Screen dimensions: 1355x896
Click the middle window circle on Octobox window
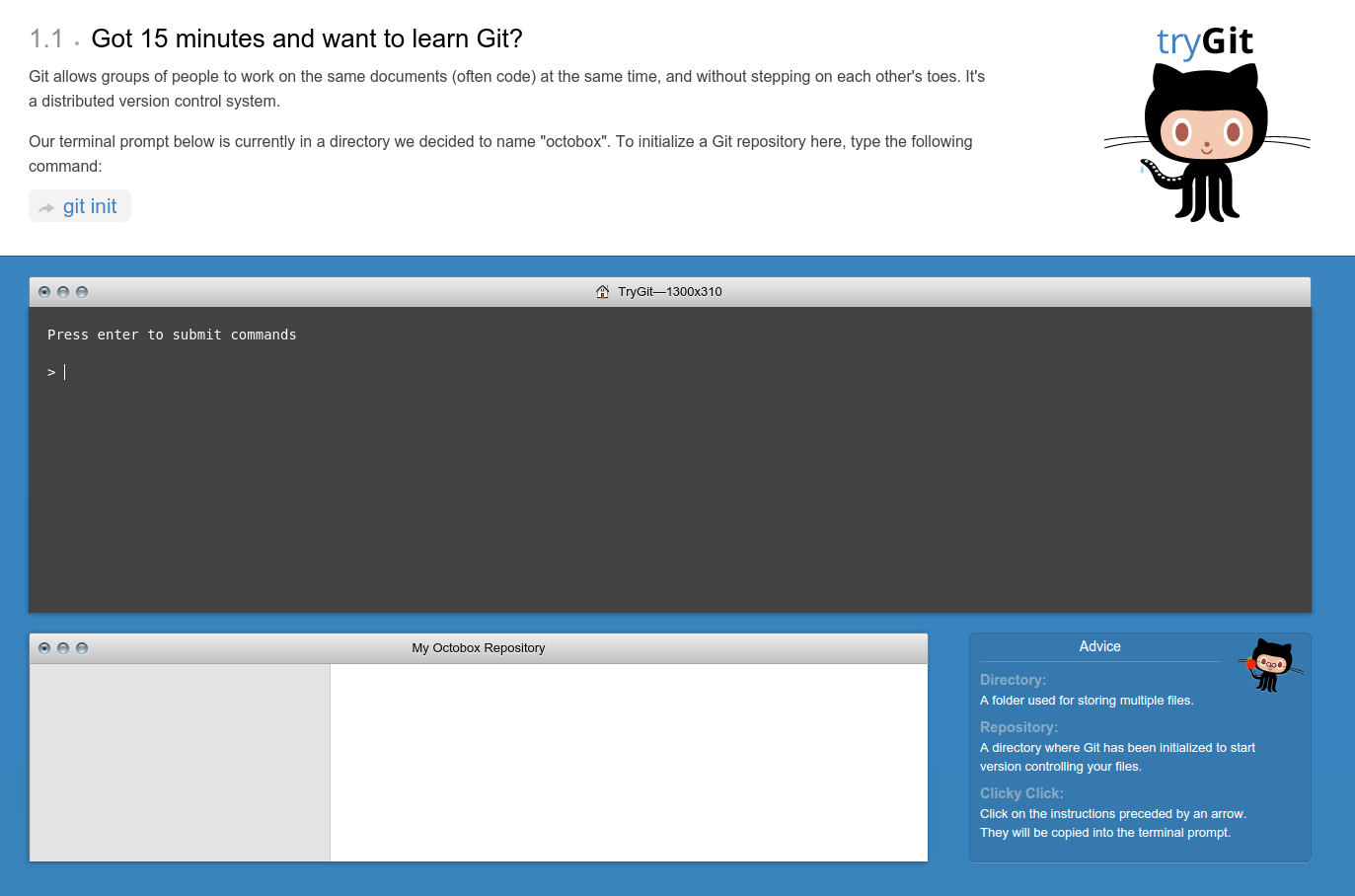(x=63, y=648)
